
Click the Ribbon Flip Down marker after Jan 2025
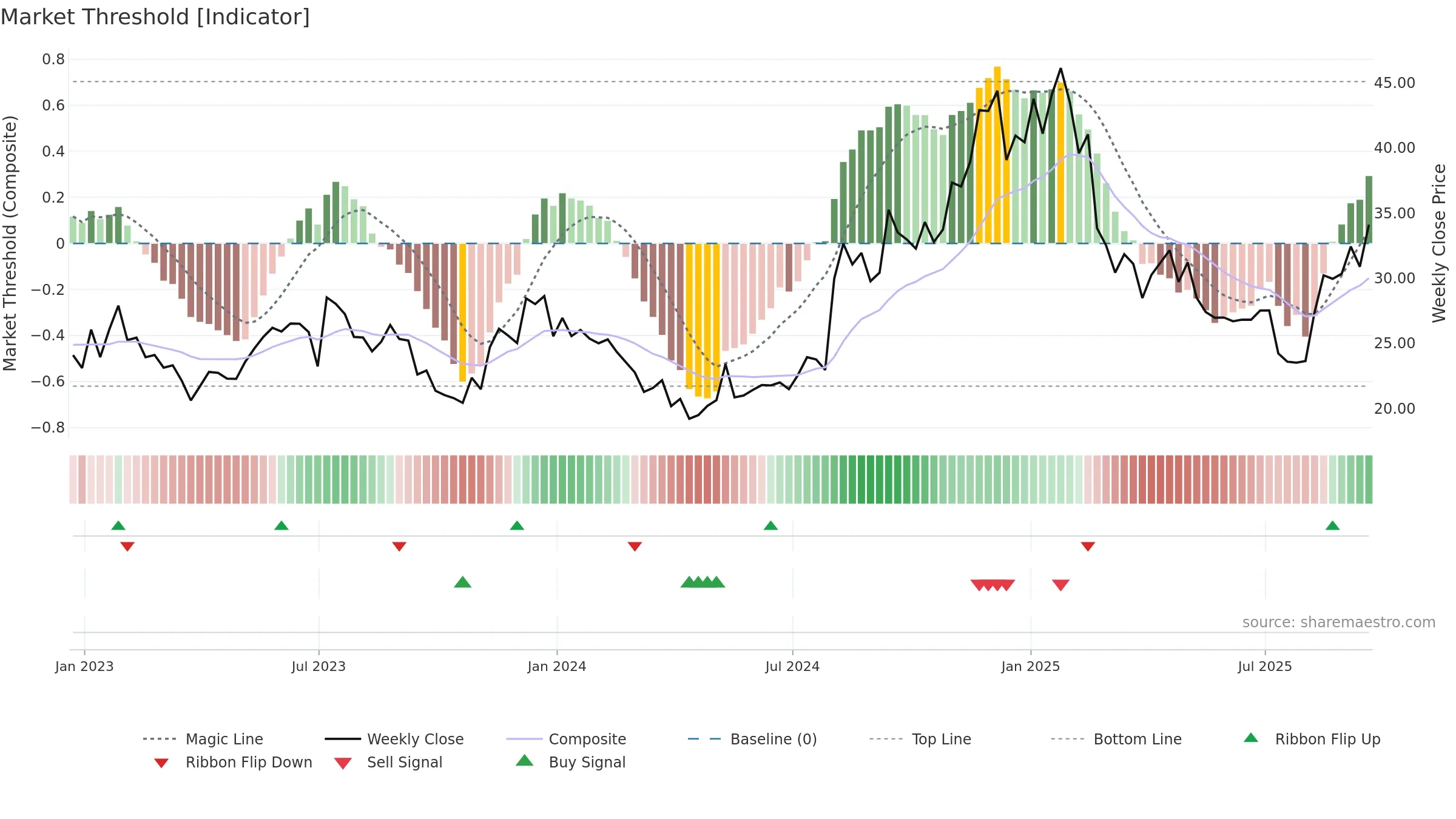click(1088, 547)
